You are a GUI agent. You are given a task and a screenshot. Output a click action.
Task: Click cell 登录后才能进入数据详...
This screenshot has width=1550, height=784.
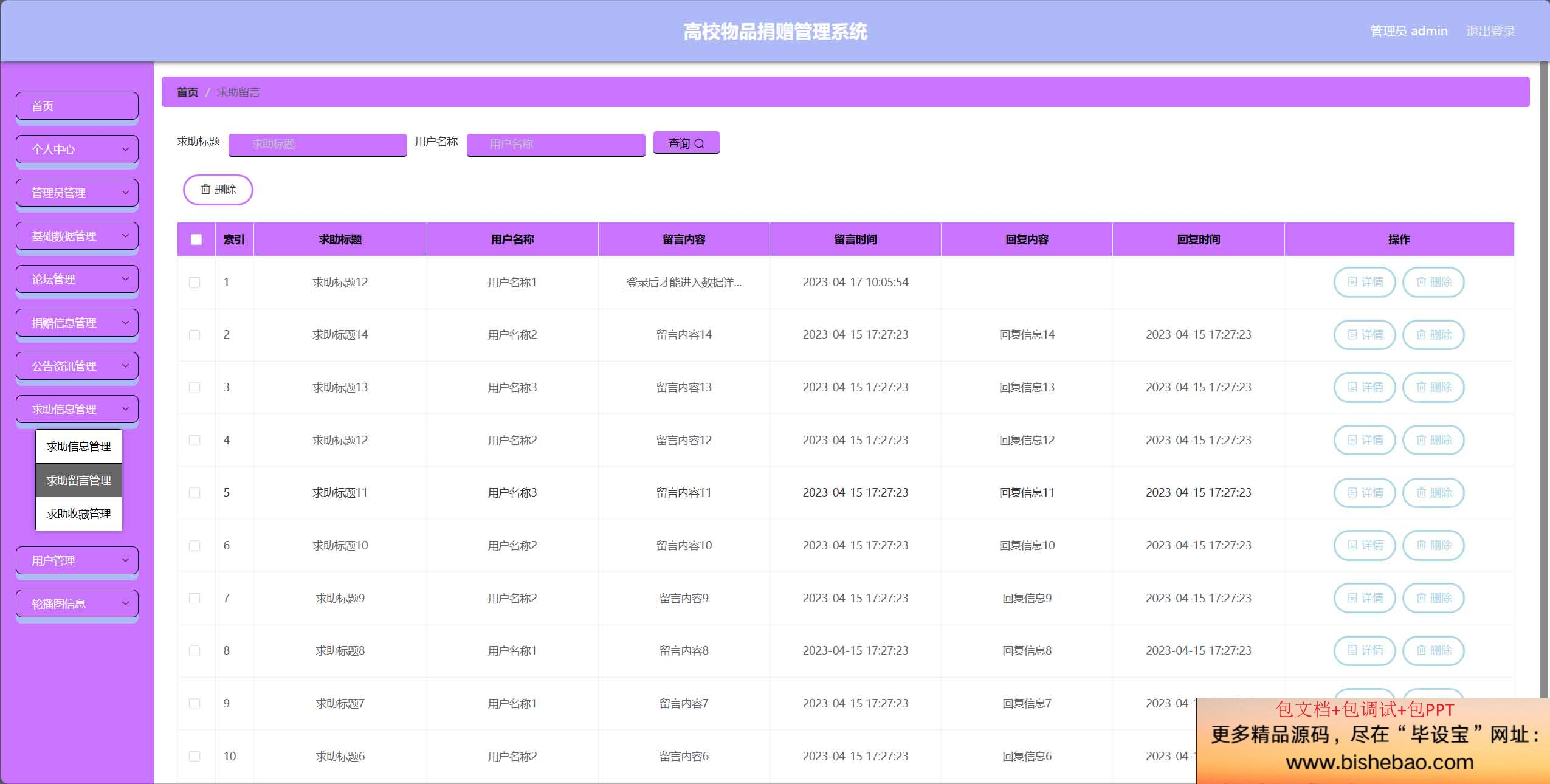click(684, 283)
